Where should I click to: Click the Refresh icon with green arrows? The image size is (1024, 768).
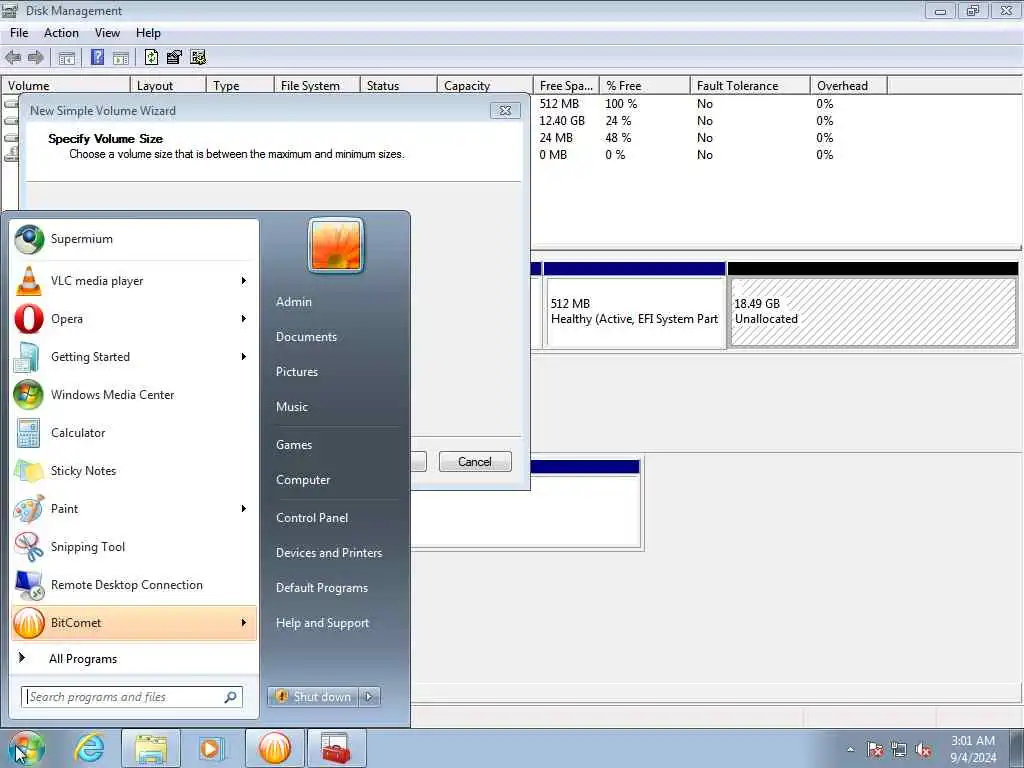(151, 57)
